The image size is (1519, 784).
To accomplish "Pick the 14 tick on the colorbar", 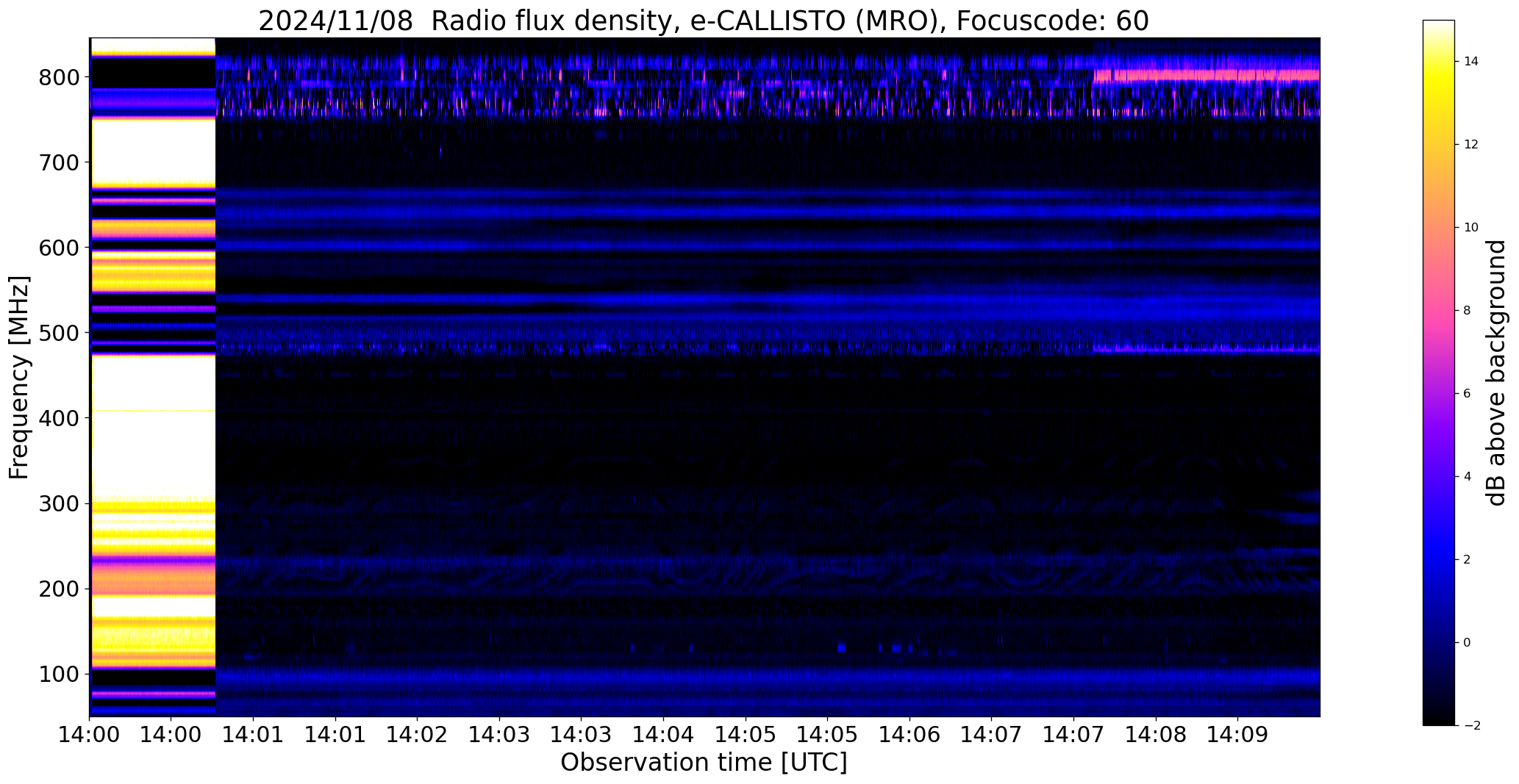I will pos(1471,62).
